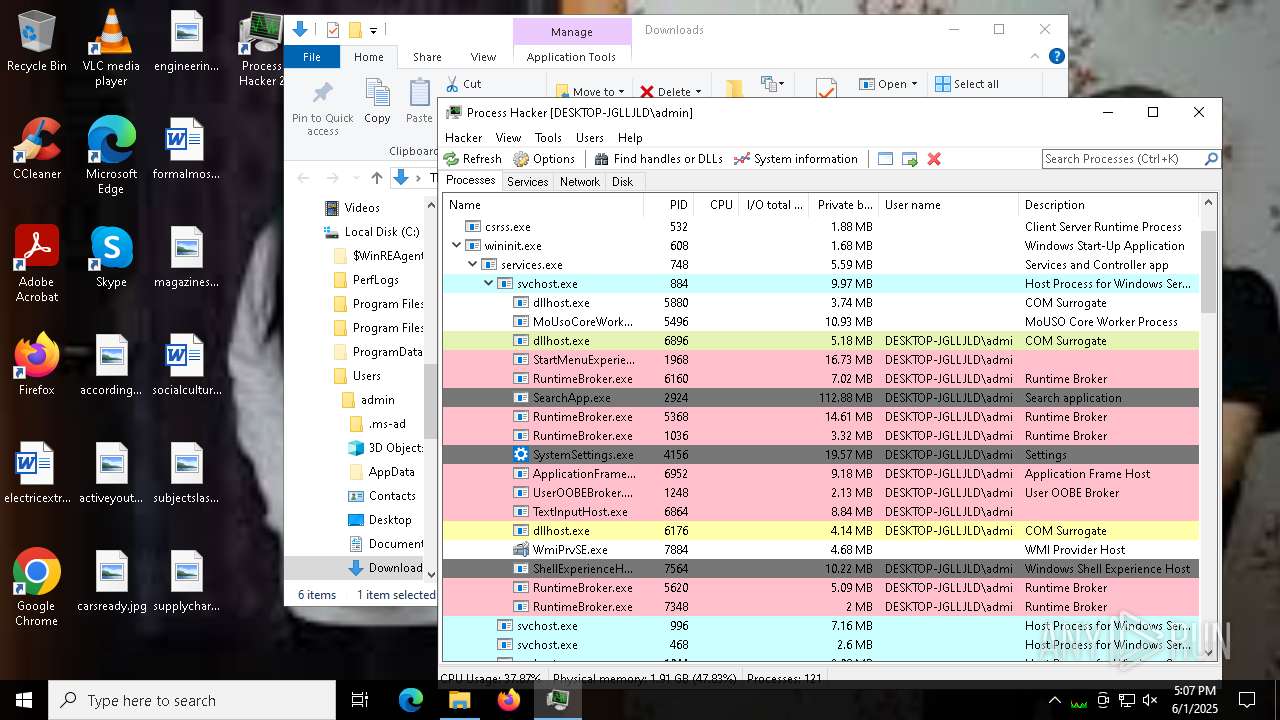The height and width of the screenshot is (720, 1280).
Task: Open Quick Access Toolbar customize dropdown
Action: click(x=373, y=31)
